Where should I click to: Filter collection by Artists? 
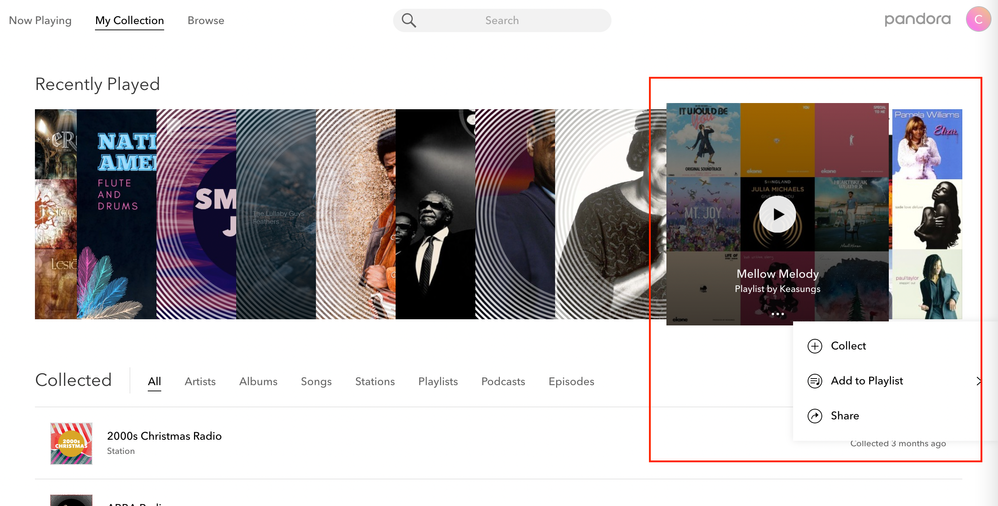(x=200, y=381)
